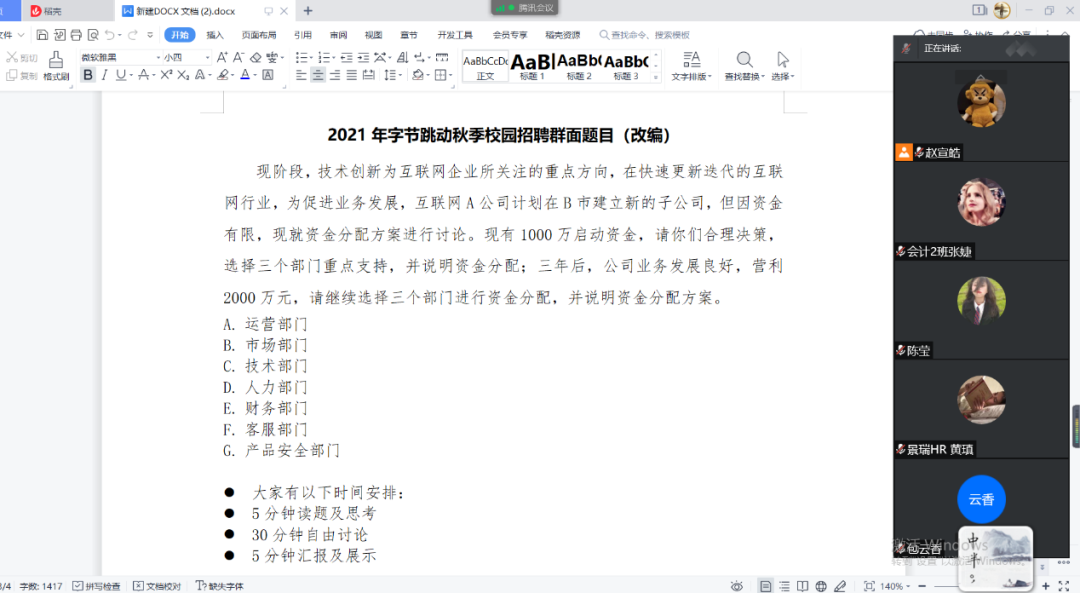The height and width of the screenshot is (593, 1080).
Task: Click the save document icon
Action: coord(42,35)
